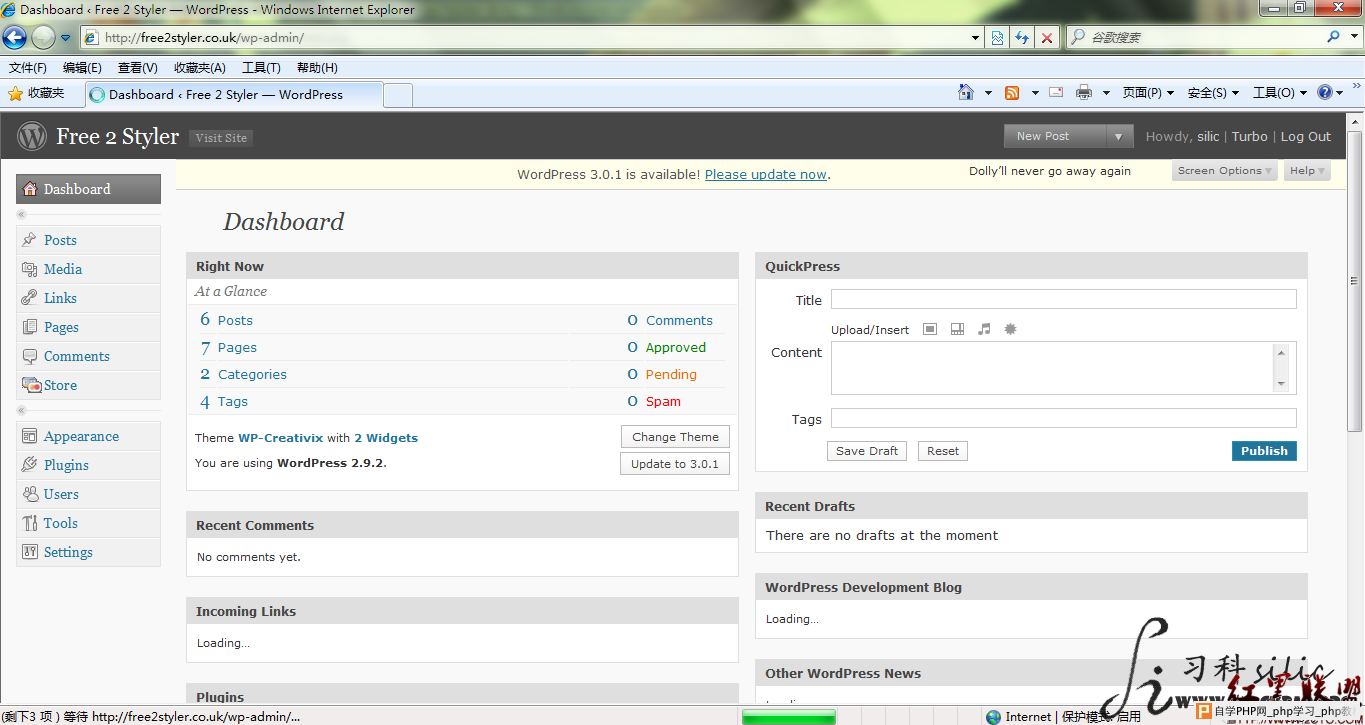Click the search magnifier icon in search box
This screenshot has width=1365, height=725.
tap(1333, 37)
